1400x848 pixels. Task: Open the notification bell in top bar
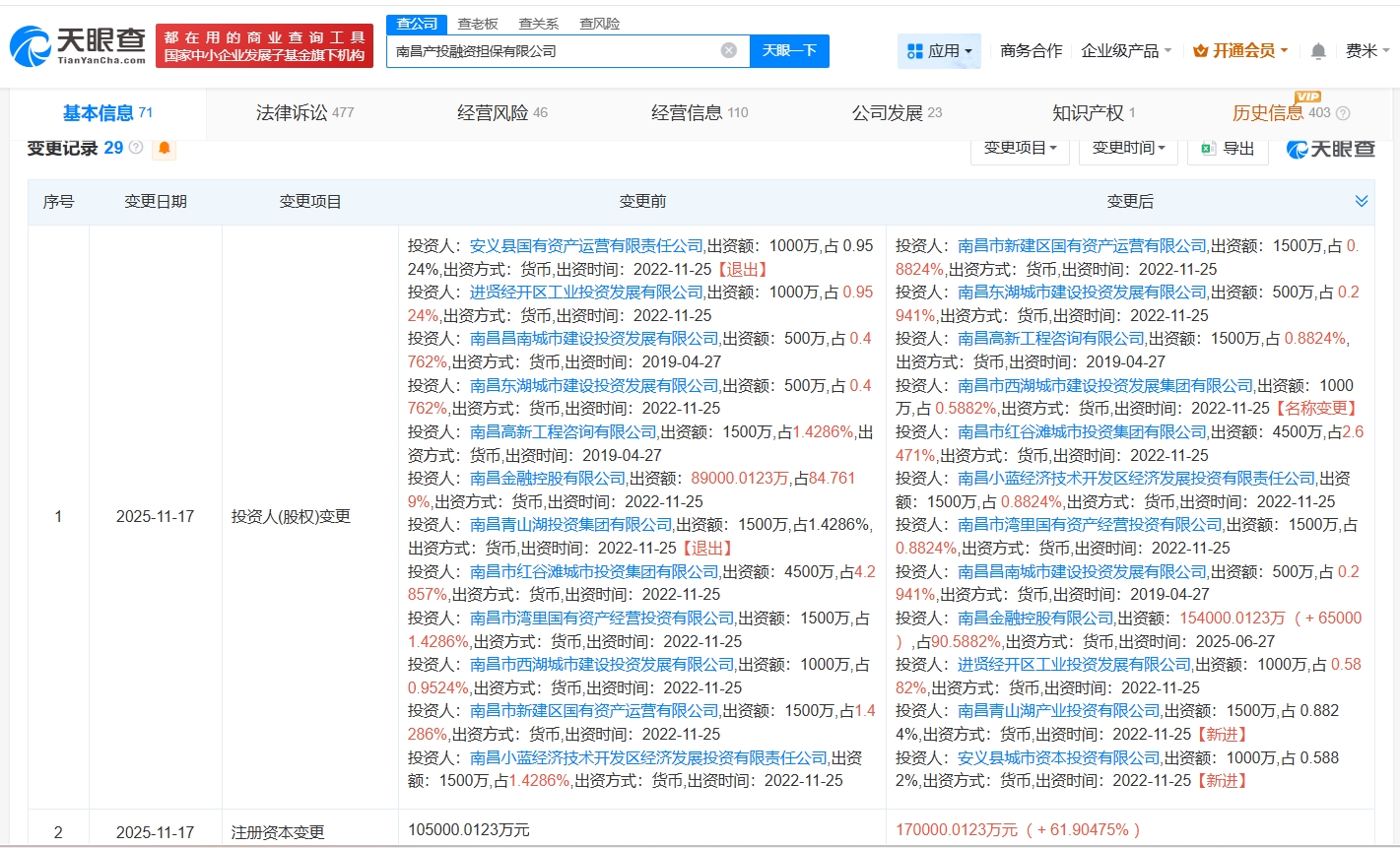[x=1318, y=51]
